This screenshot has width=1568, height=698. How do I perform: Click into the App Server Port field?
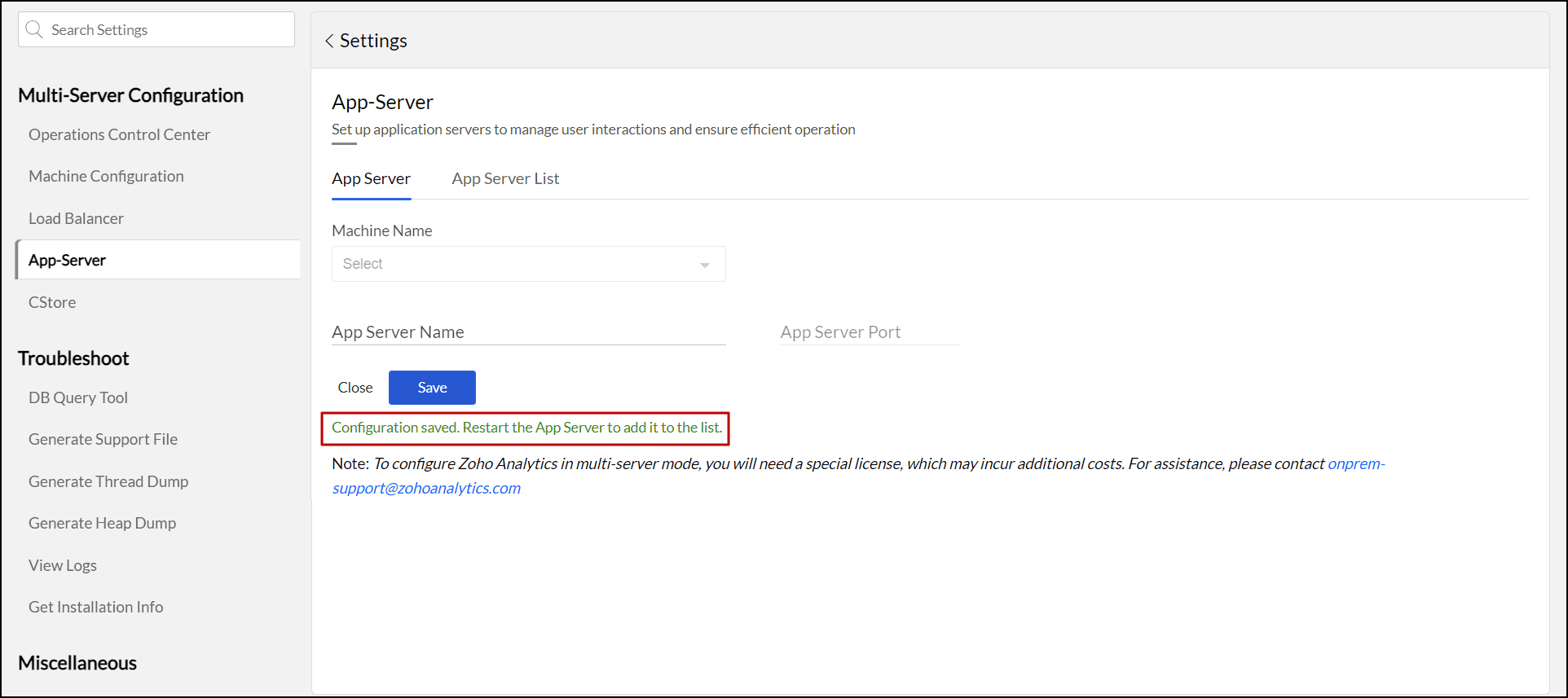click(869, 332)
